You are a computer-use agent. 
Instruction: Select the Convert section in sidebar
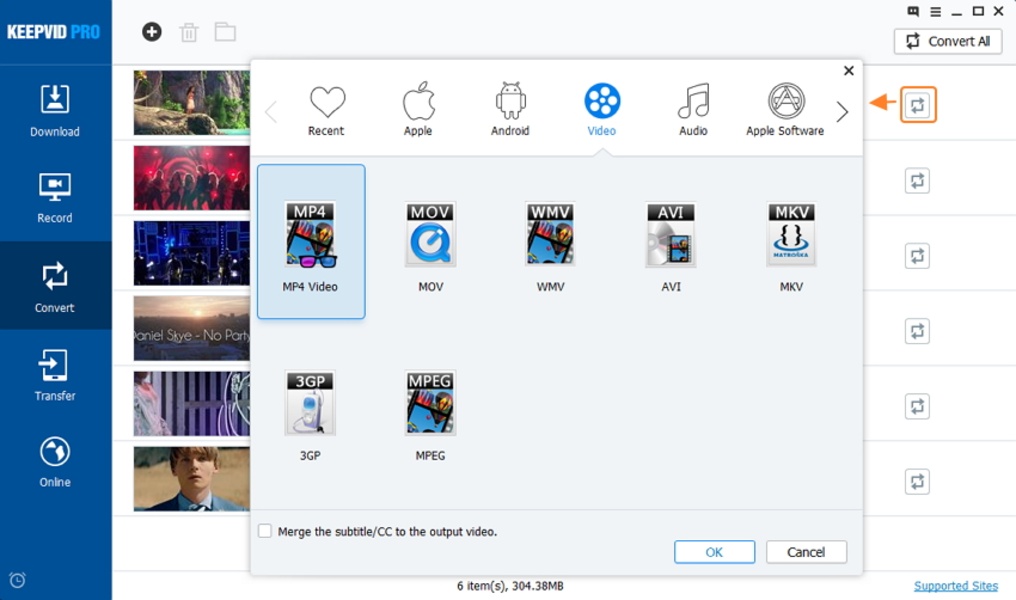[55, 286]
